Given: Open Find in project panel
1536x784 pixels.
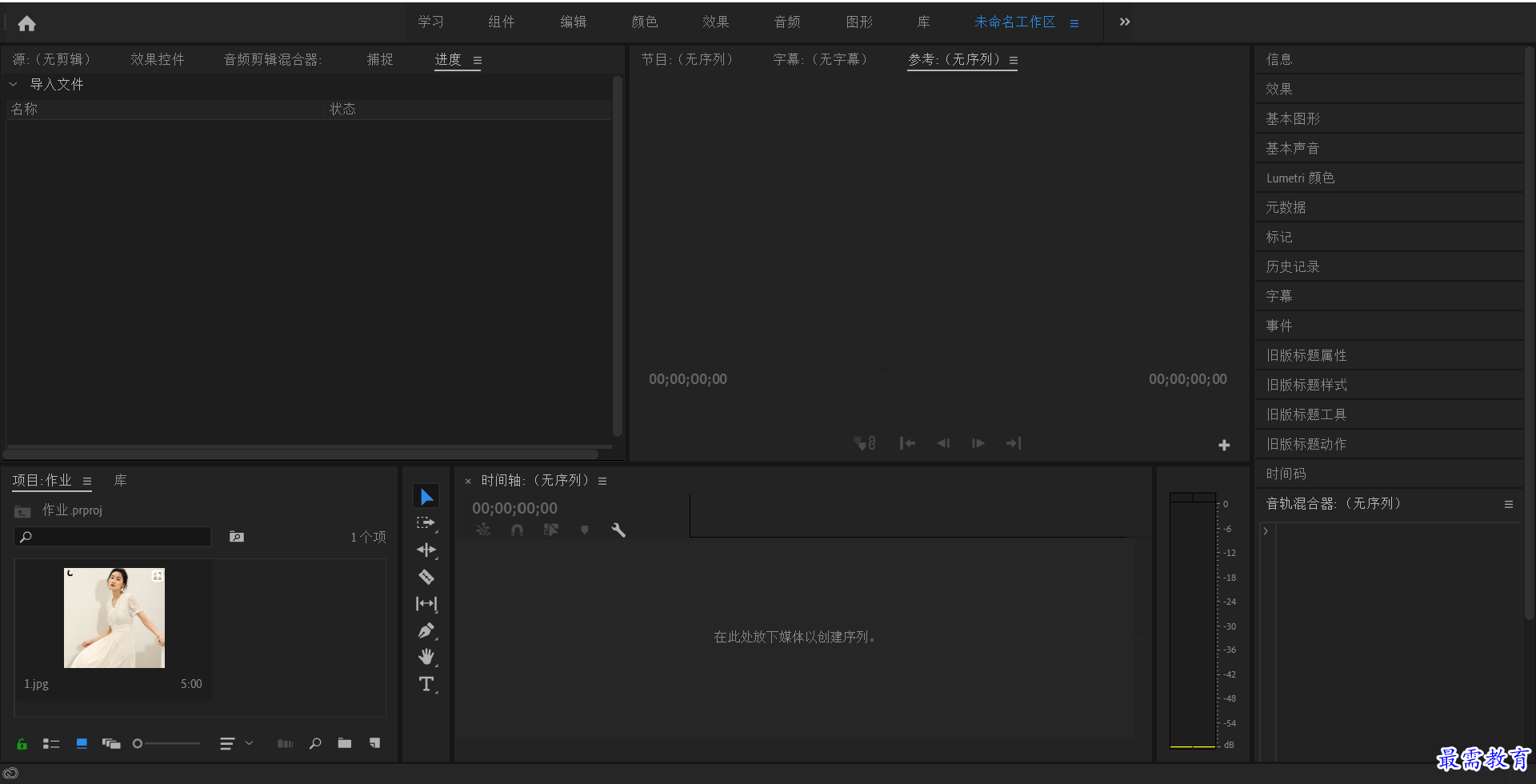Looking at the screenshot, I should pyautogui.click(x=315, y=744).
